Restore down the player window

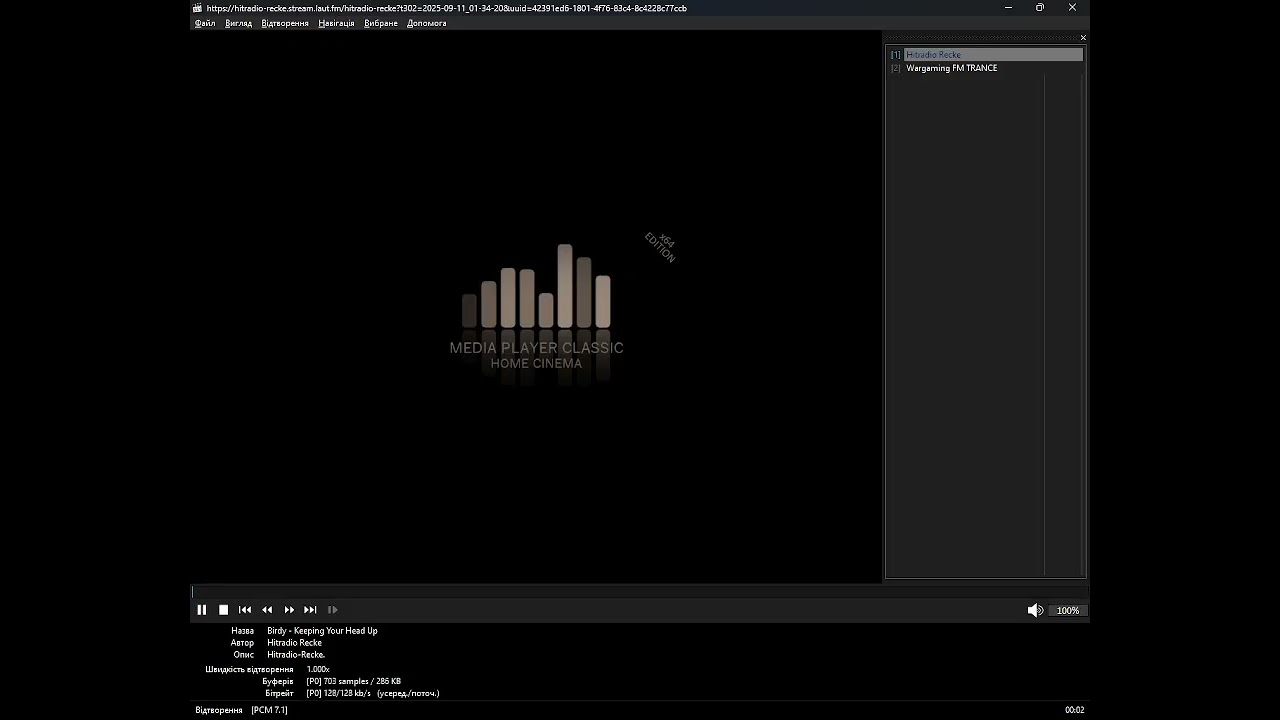click(x=1040, y=8)
